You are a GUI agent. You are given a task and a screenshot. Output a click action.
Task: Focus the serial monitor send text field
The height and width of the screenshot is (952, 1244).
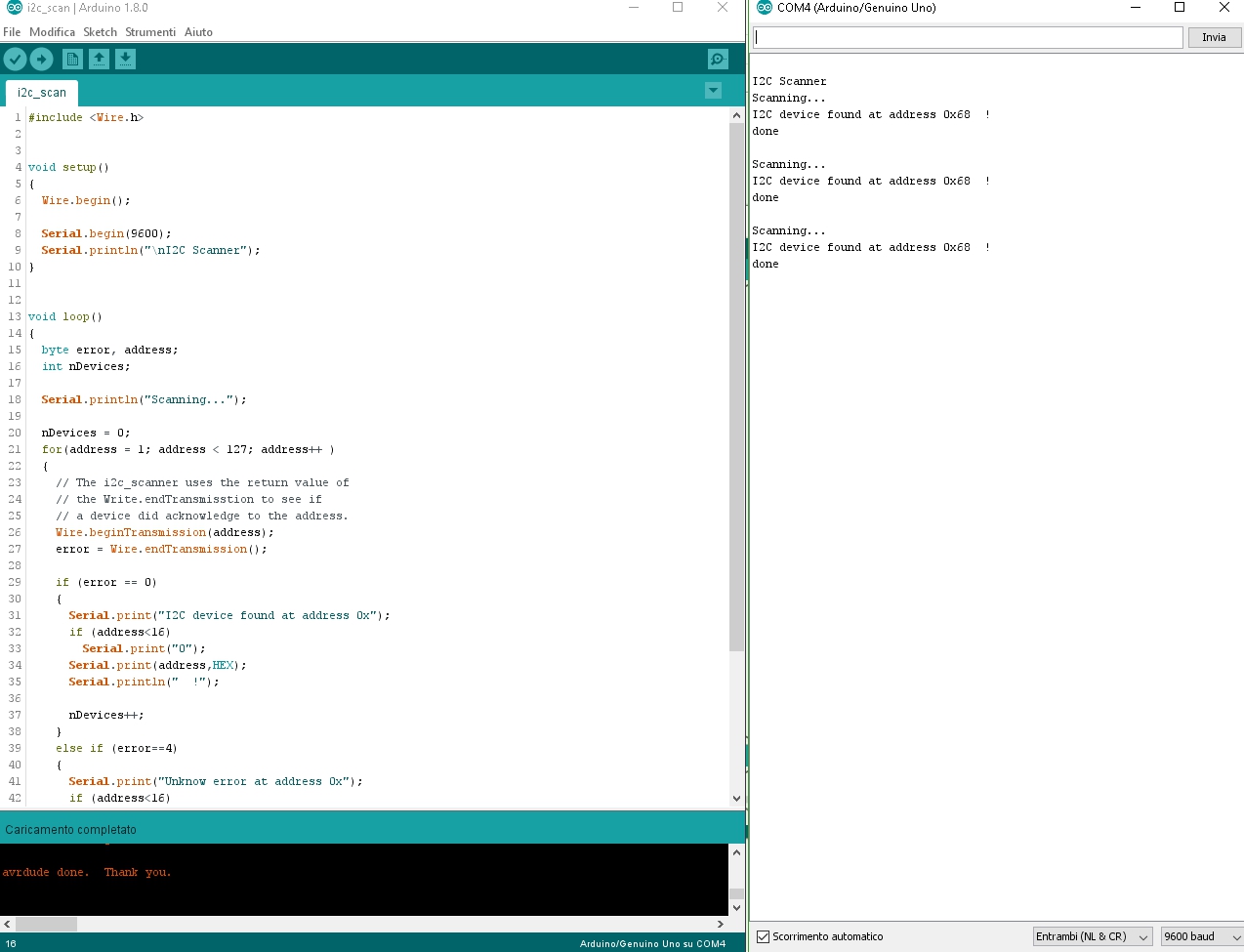coord(968,37)
